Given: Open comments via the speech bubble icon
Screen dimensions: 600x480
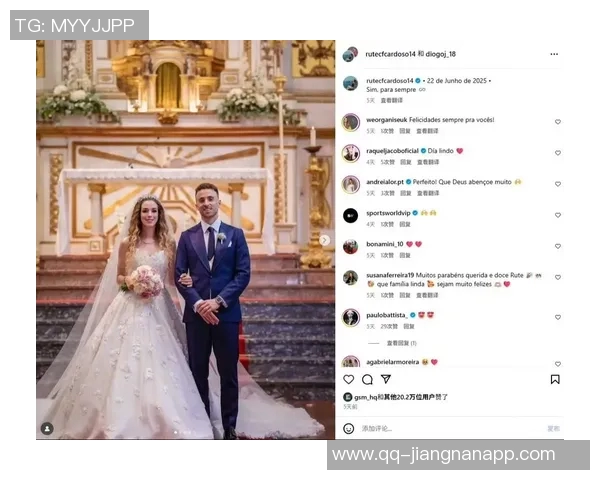Looking at the screenshot, I should coord(367,379).
